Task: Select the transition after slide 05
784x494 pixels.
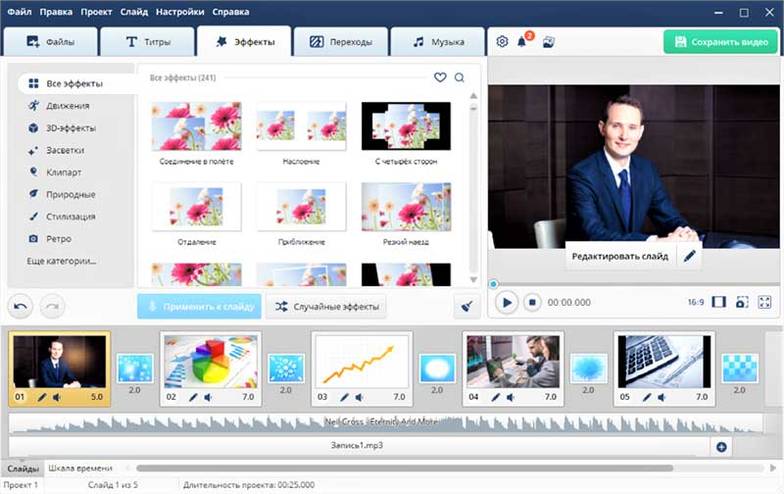Action: click(740, 368)
